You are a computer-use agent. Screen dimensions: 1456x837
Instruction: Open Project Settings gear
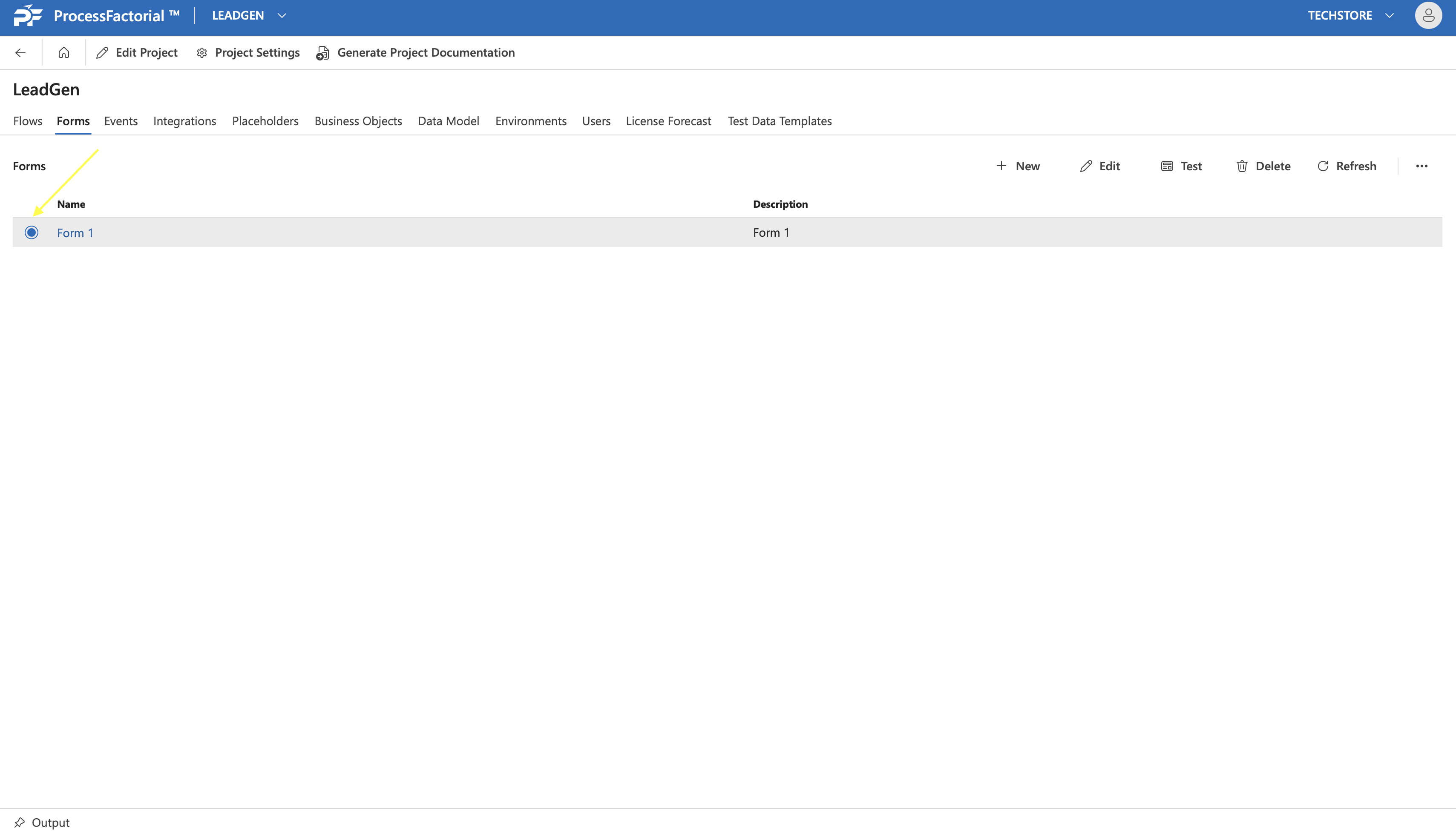202,53
